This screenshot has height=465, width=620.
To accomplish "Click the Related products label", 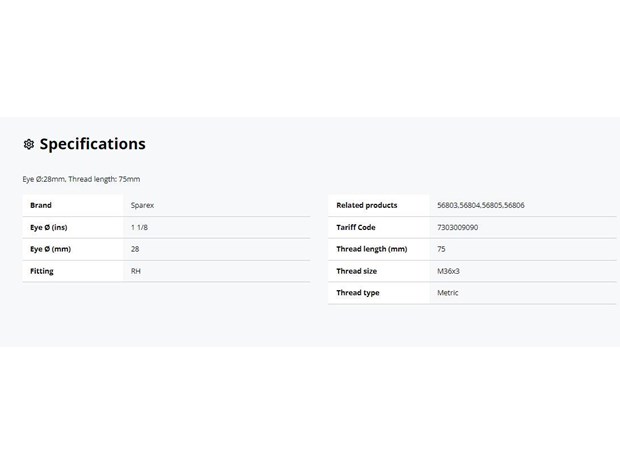I will pyautogui.click(x=367, y=205).
